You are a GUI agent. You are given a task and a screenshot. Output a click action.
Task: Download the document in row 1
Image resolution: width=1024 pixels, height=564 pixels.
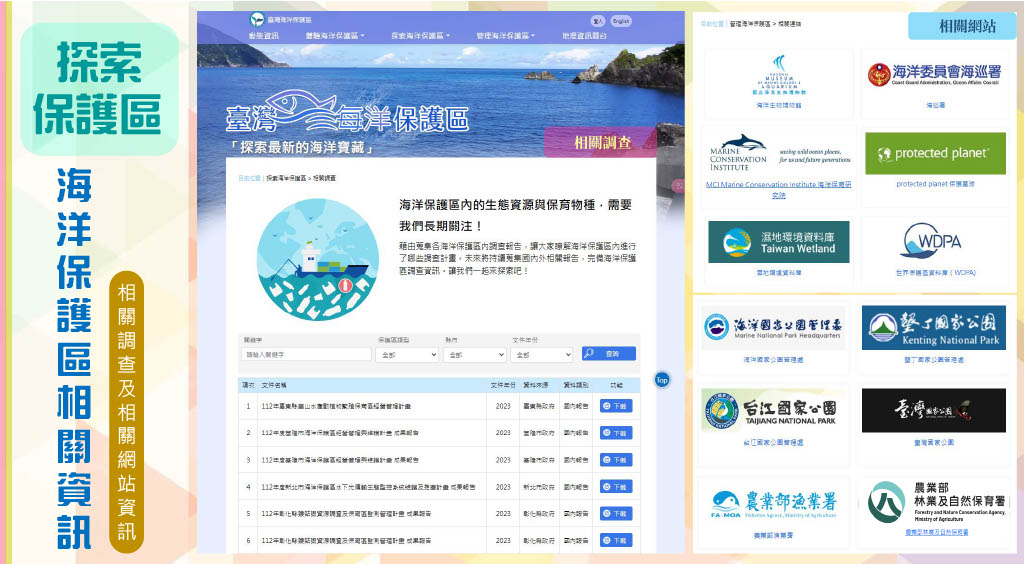click(616, 406)
